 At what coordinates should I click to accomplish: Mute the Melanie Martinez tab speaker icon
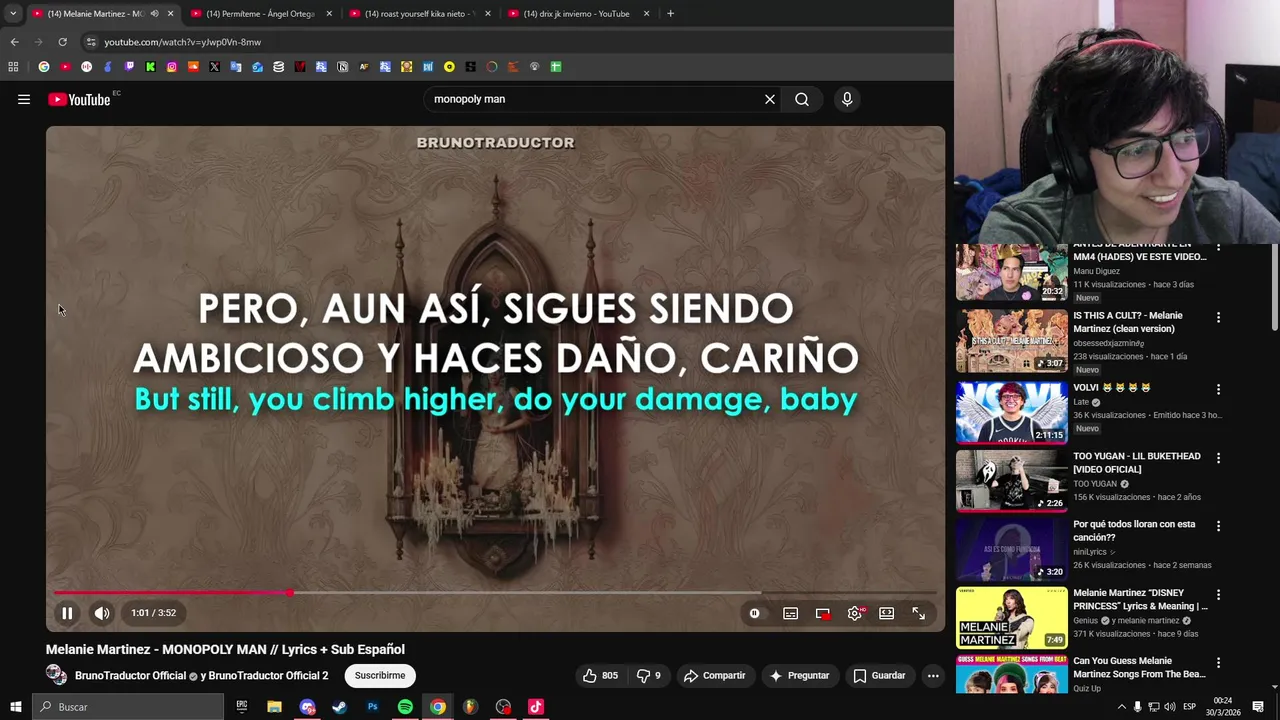[x=154, y=14]
